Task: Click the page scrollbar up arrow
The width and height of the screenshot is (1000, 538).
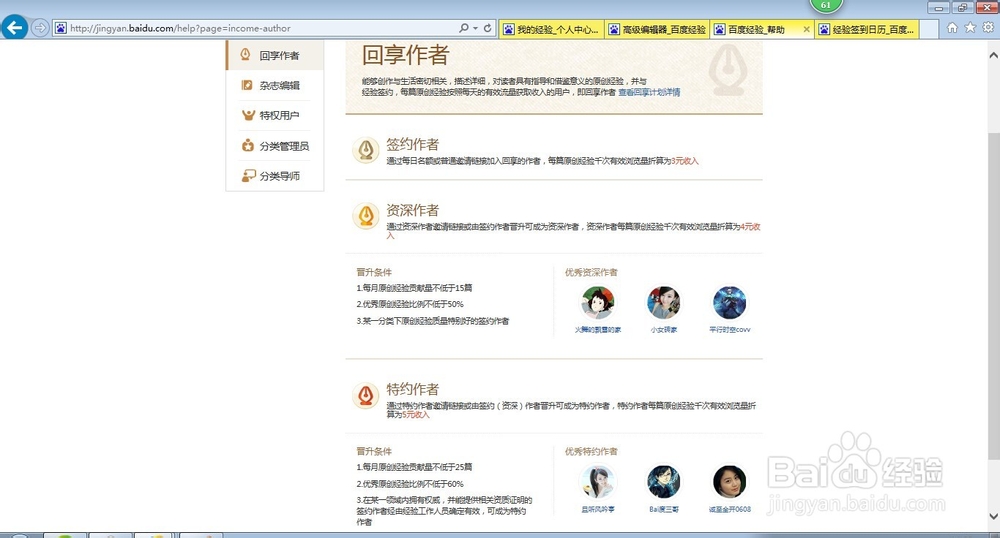Action: pyautogui.click(x=994, y=55)
